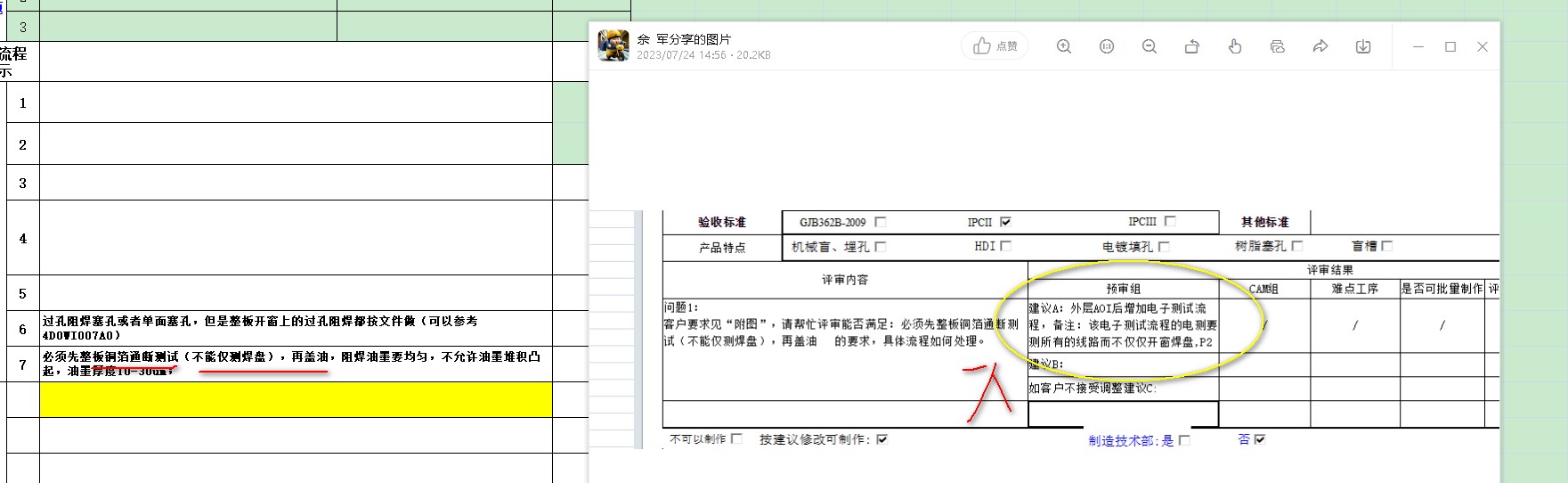This screenshot has width=1568, height=483.
Task: Click the checked 否 checkbox
Action: pyautogui.click(x=1259, y=439)
